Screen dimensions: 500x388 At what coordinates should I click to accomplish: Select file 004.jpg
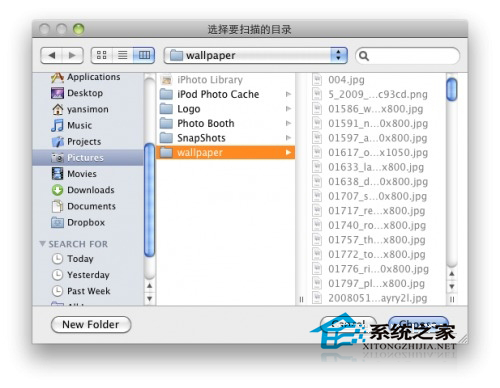376,80
